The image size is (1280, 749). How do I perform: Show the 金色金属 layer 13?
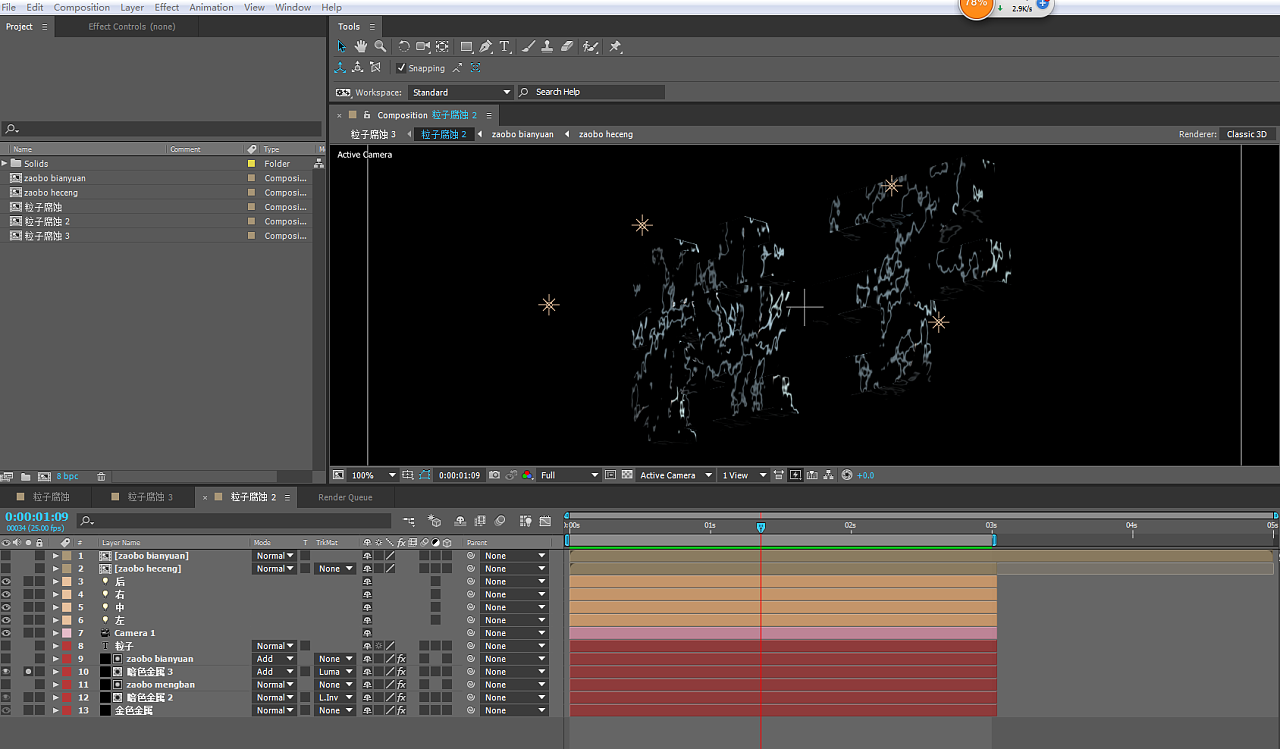pos(6,711)
